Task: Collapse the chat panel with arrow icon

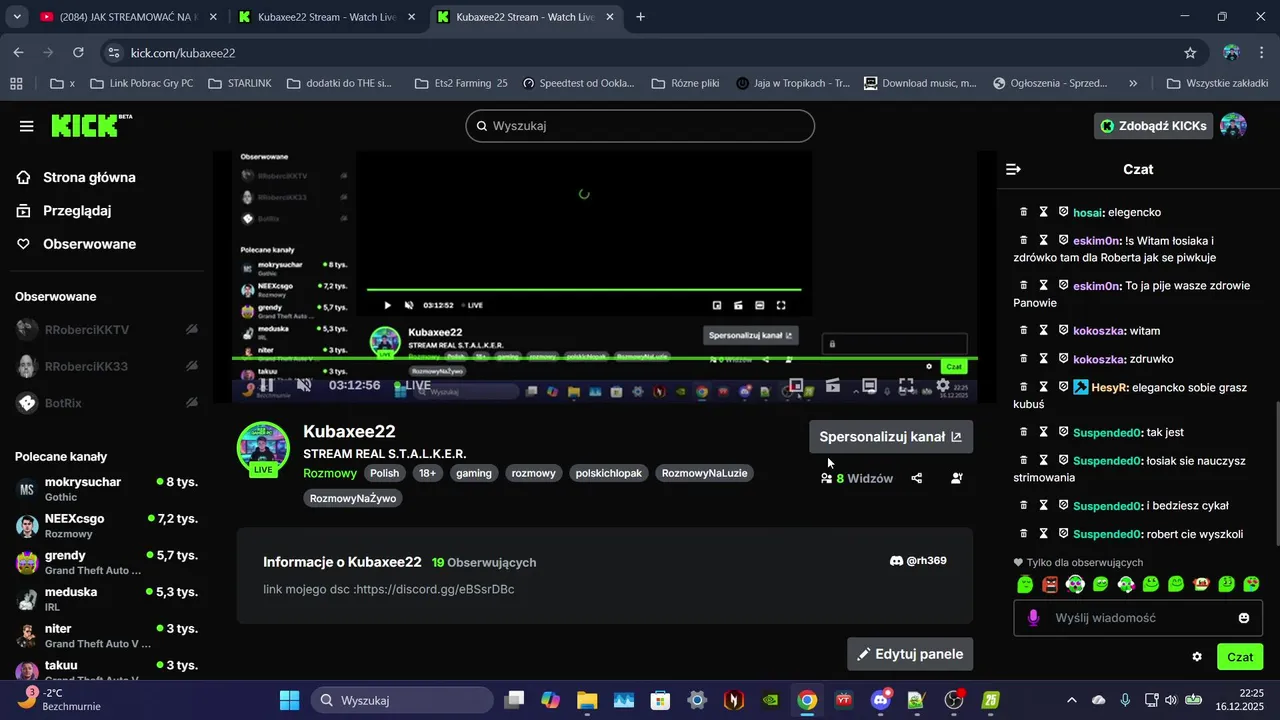Action: click(x=1013, y=169)
